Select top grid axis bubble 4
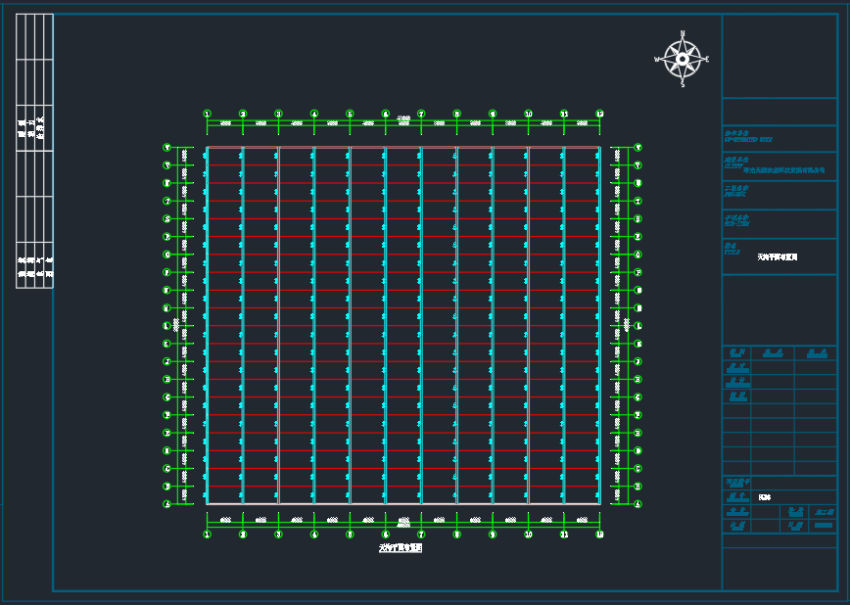 [314, 114]
